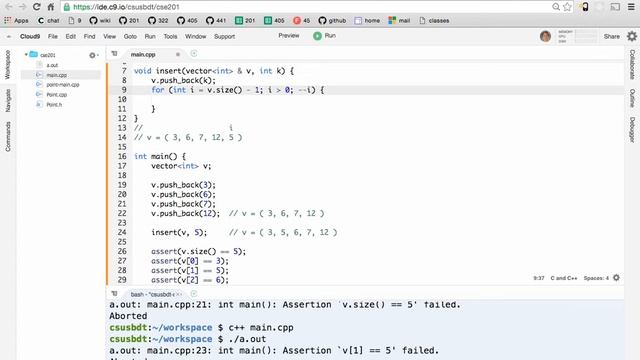Open the github bookmark

[332, 20]
